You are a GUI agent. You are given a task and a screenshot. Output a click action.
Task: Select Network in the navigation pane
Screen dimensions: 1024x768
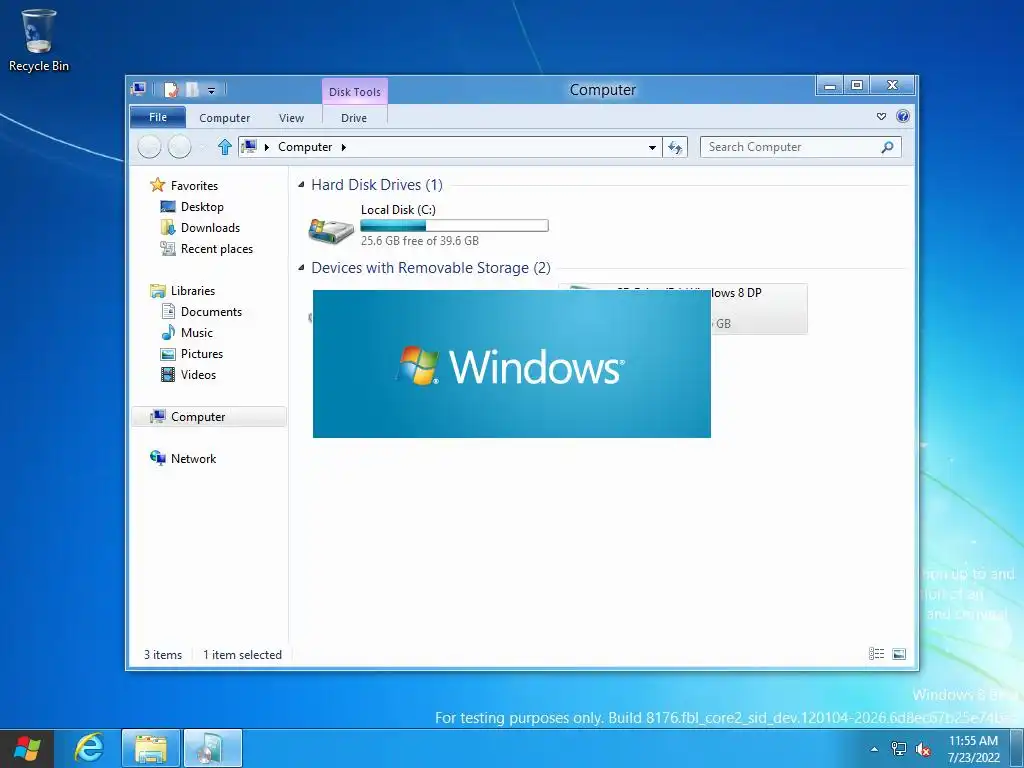click(193, 458)
